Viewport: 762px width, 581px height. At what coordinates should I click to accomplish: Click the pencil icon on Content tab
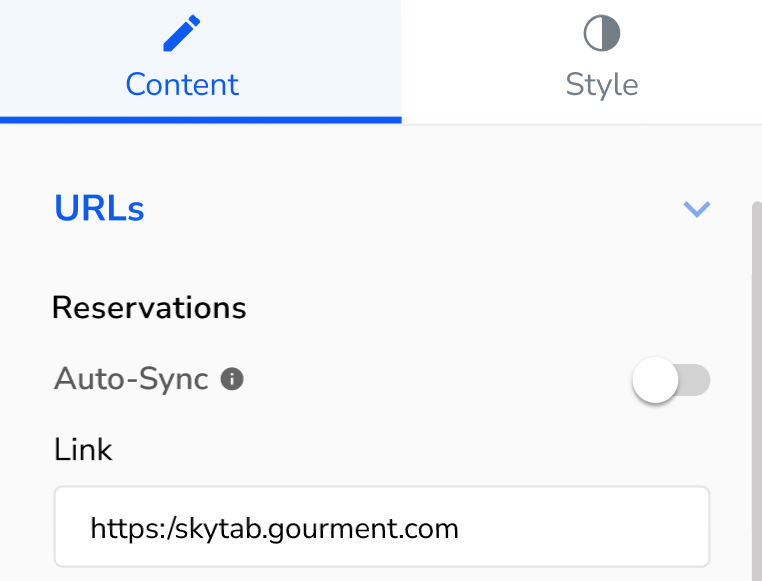181,34
